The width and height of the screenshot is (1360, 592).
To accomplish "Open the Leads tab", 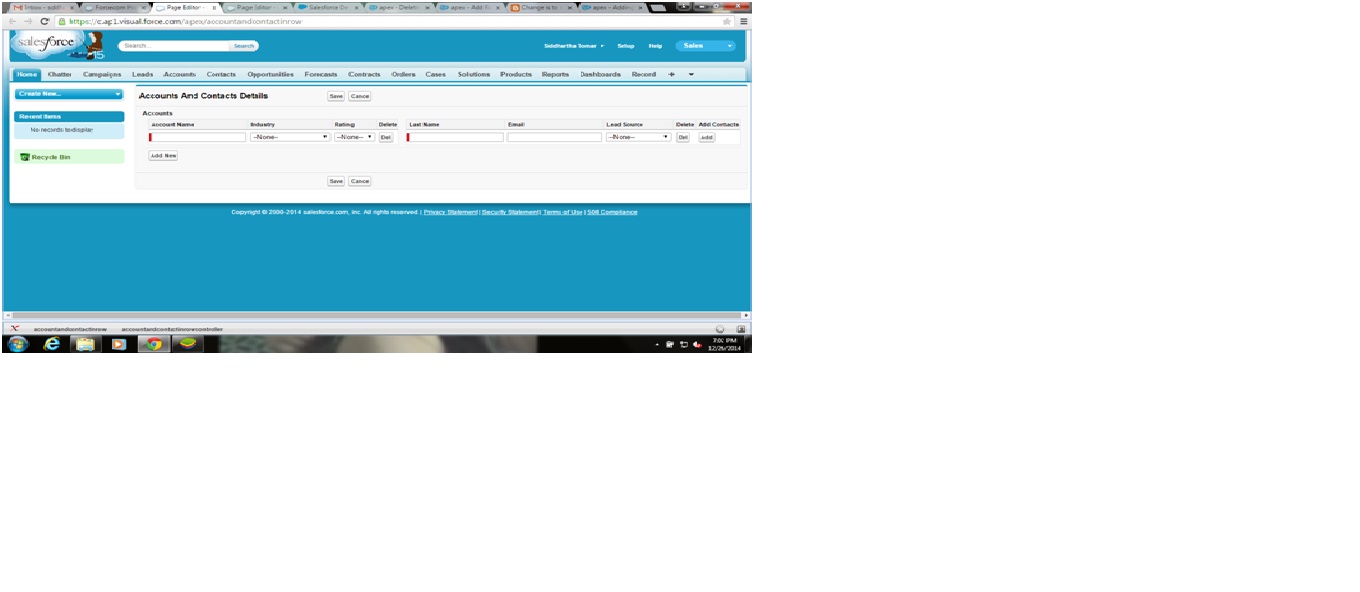I will [143, 74].
